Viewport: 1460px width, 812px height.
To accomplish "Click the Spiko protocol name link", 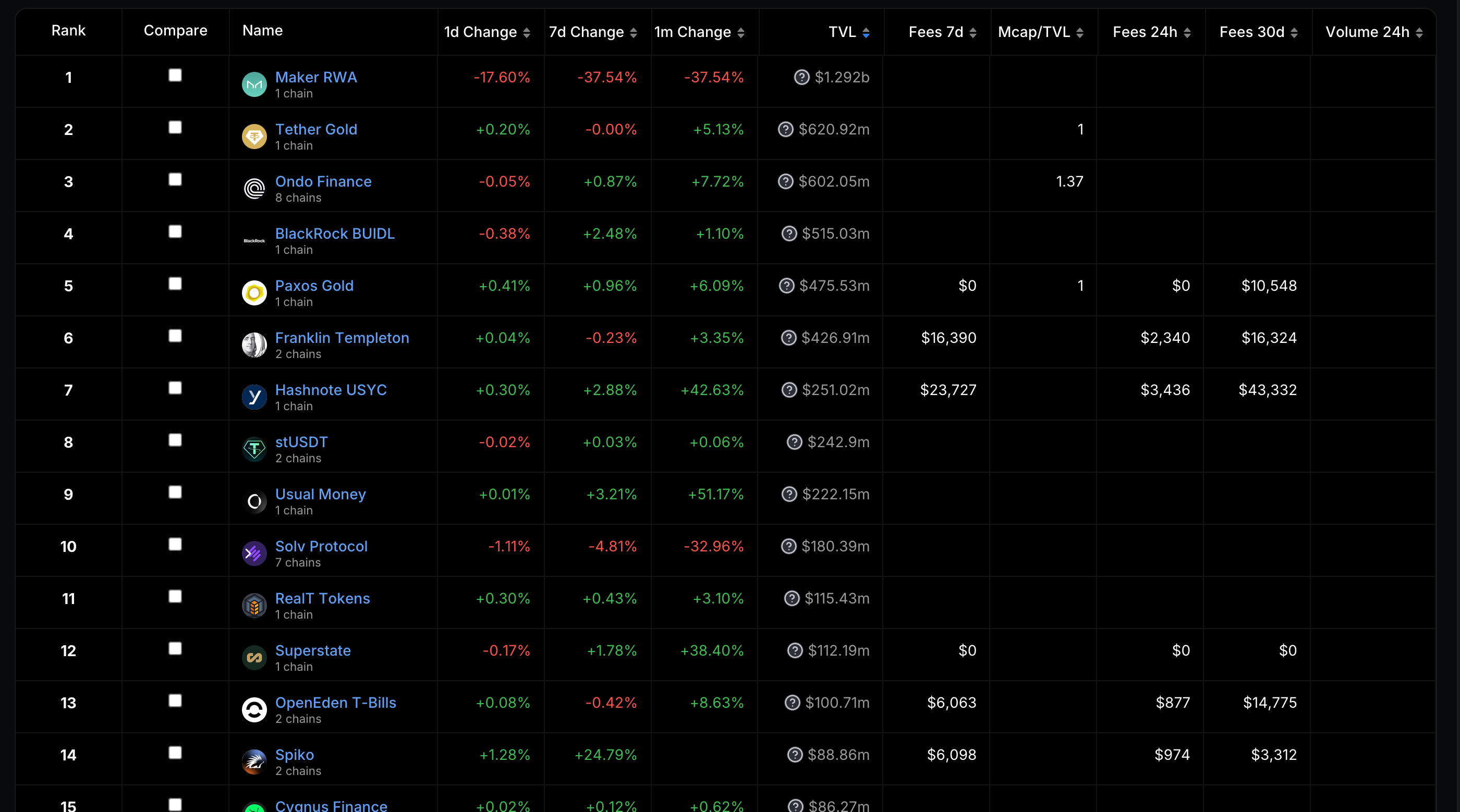I will click(x=294, y=755).
